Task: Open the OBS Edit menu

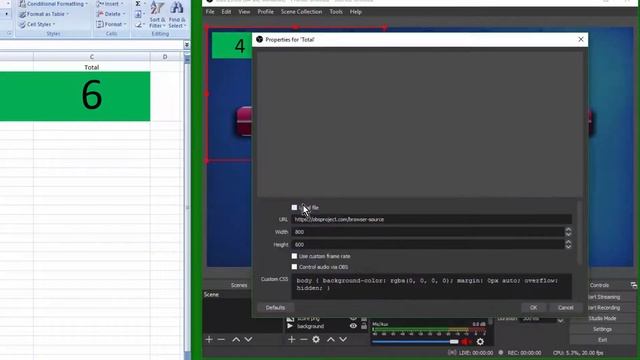Action: click(x=226, y=12)
